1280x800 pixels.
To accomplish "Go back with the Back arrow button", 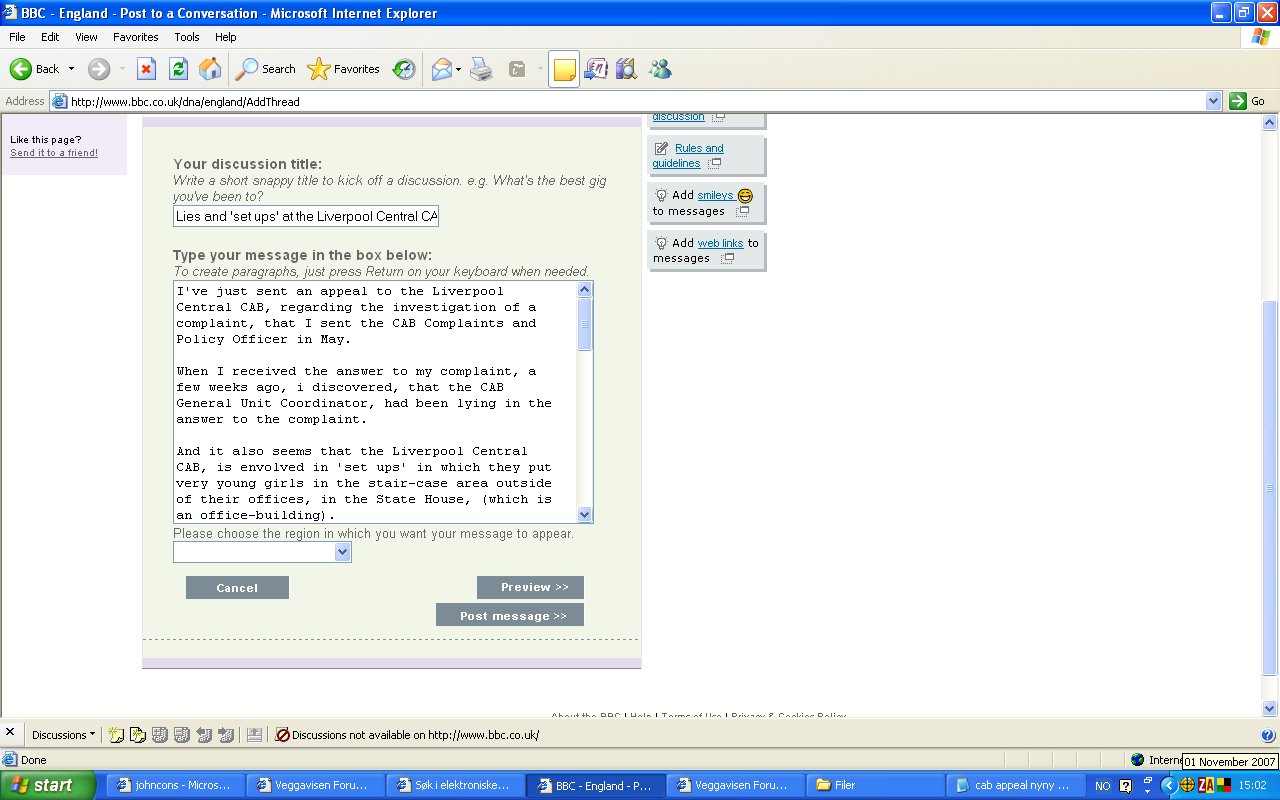I will [x=34, y=69].
